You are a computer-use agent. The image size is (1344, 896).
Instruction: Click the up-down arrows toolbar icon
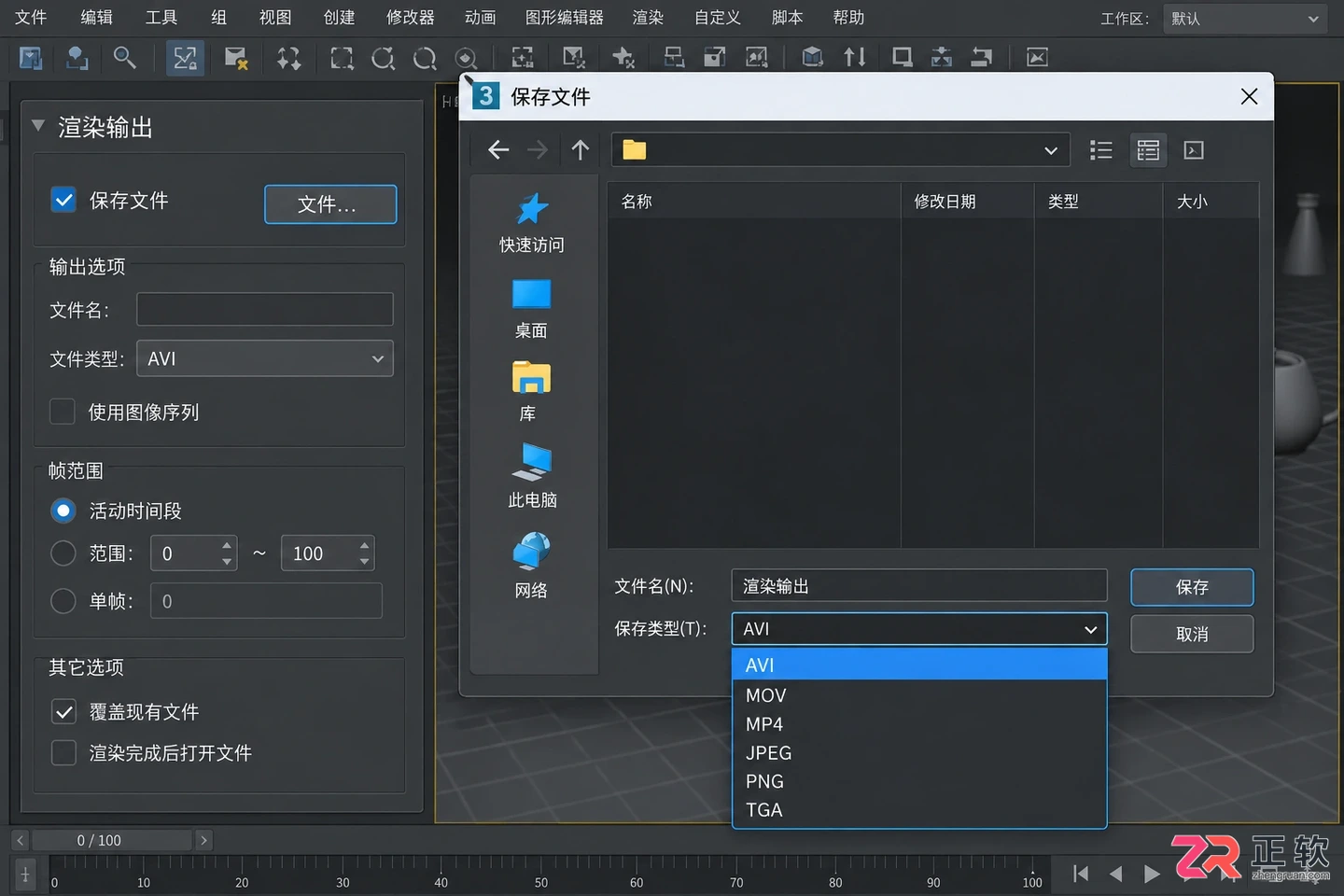[855, 58]
